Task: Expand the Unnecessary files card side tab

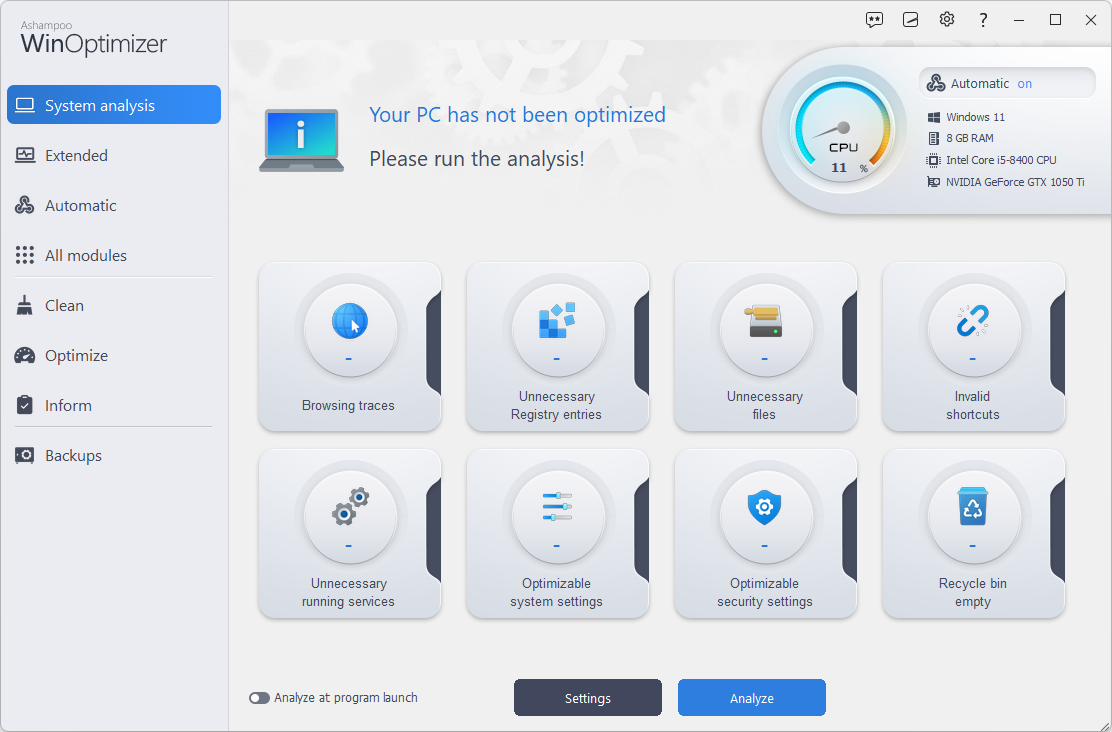Action: 849,343
